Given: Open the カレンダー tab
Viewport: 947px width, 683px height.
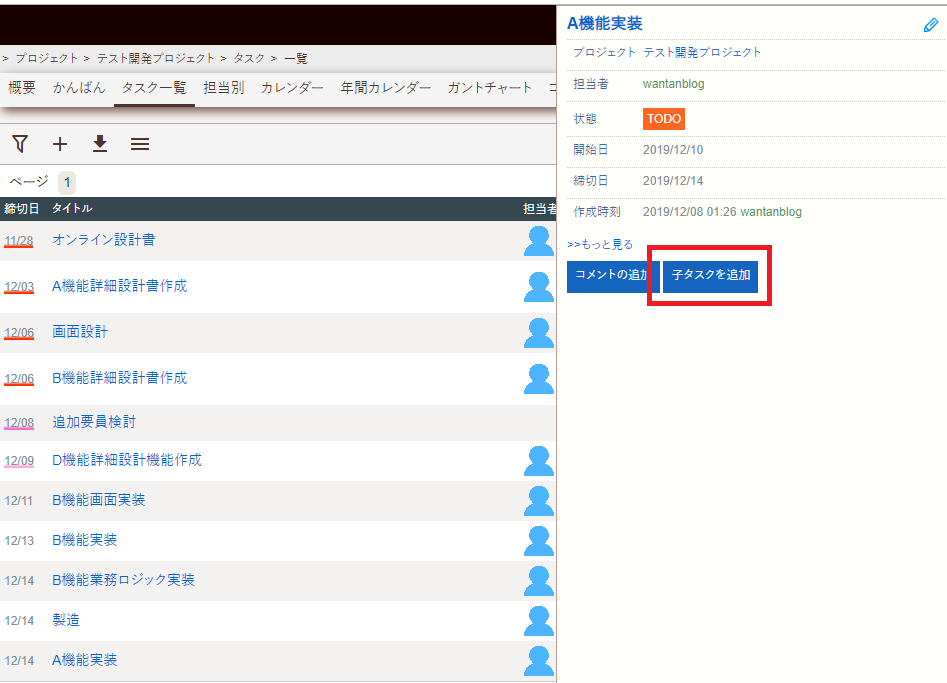Looking at the screenshot, I should click(292, 88).
